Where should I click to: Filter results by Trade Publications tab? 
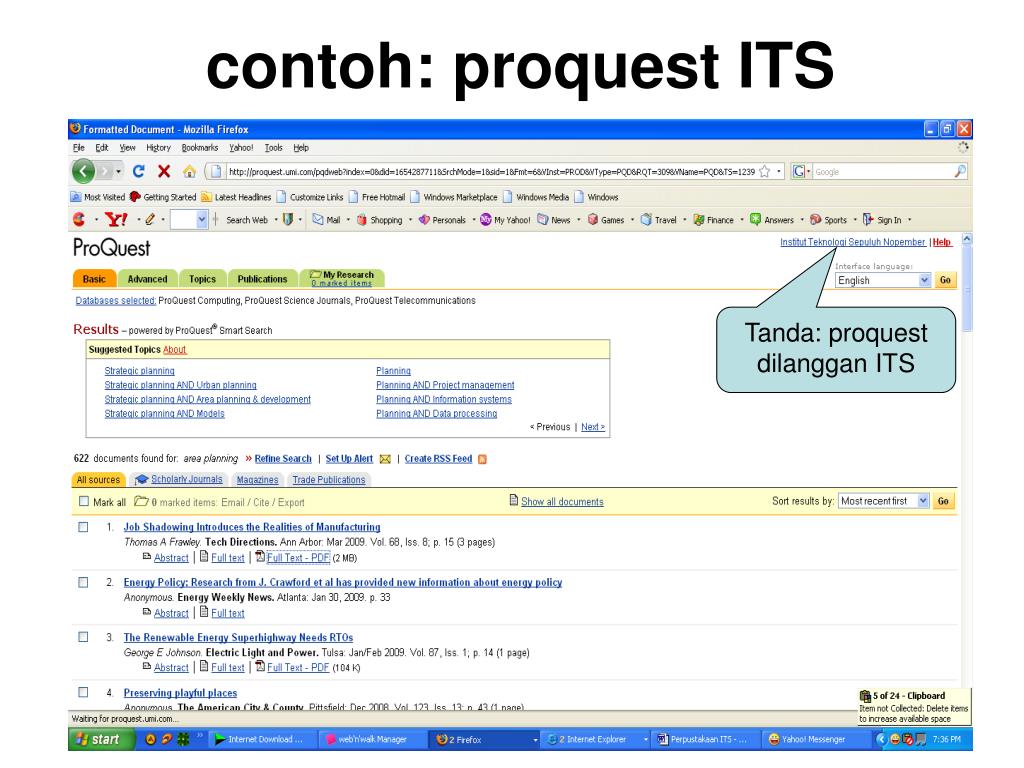[x=328, y=479]
